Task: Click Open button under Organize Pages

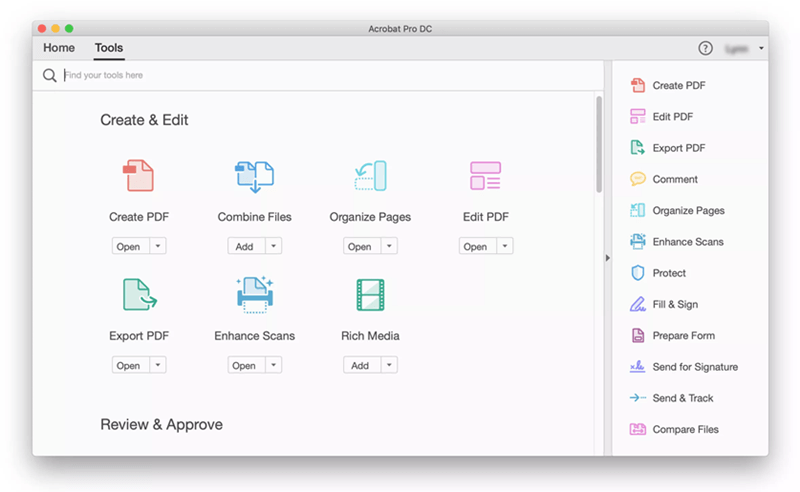Action: click(x=362, y=246)
